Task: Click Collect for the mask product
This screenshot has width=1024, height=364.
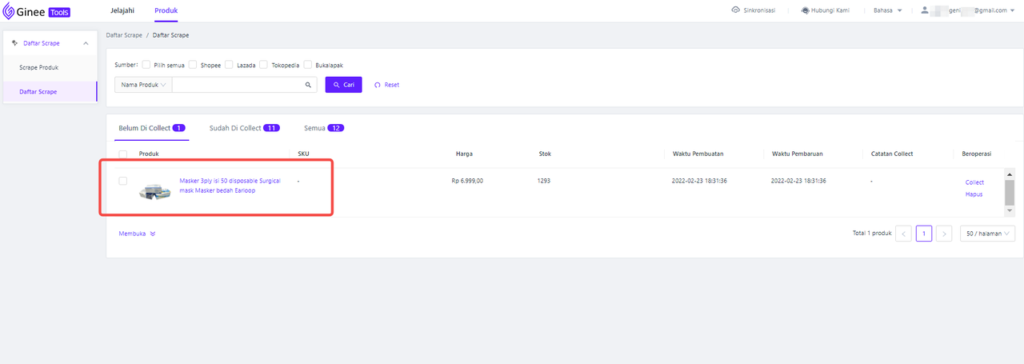Action: (x=974, y=182)
